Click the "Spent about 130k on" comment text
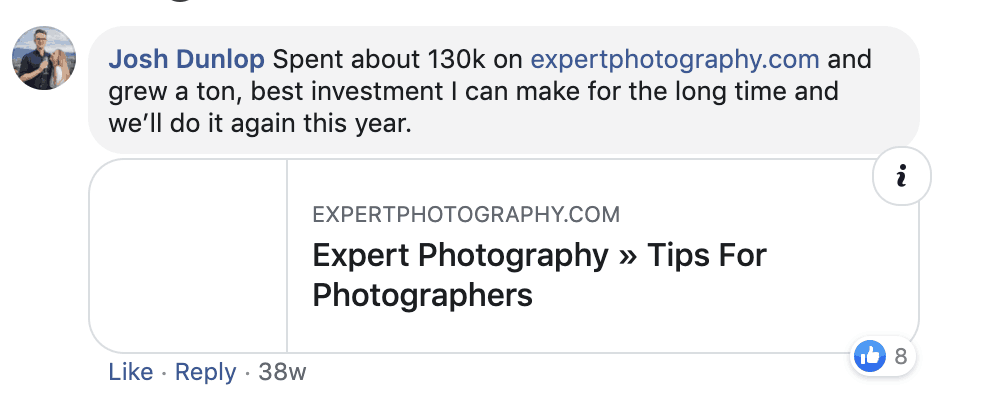986x400 pixels. click(398, 59)
